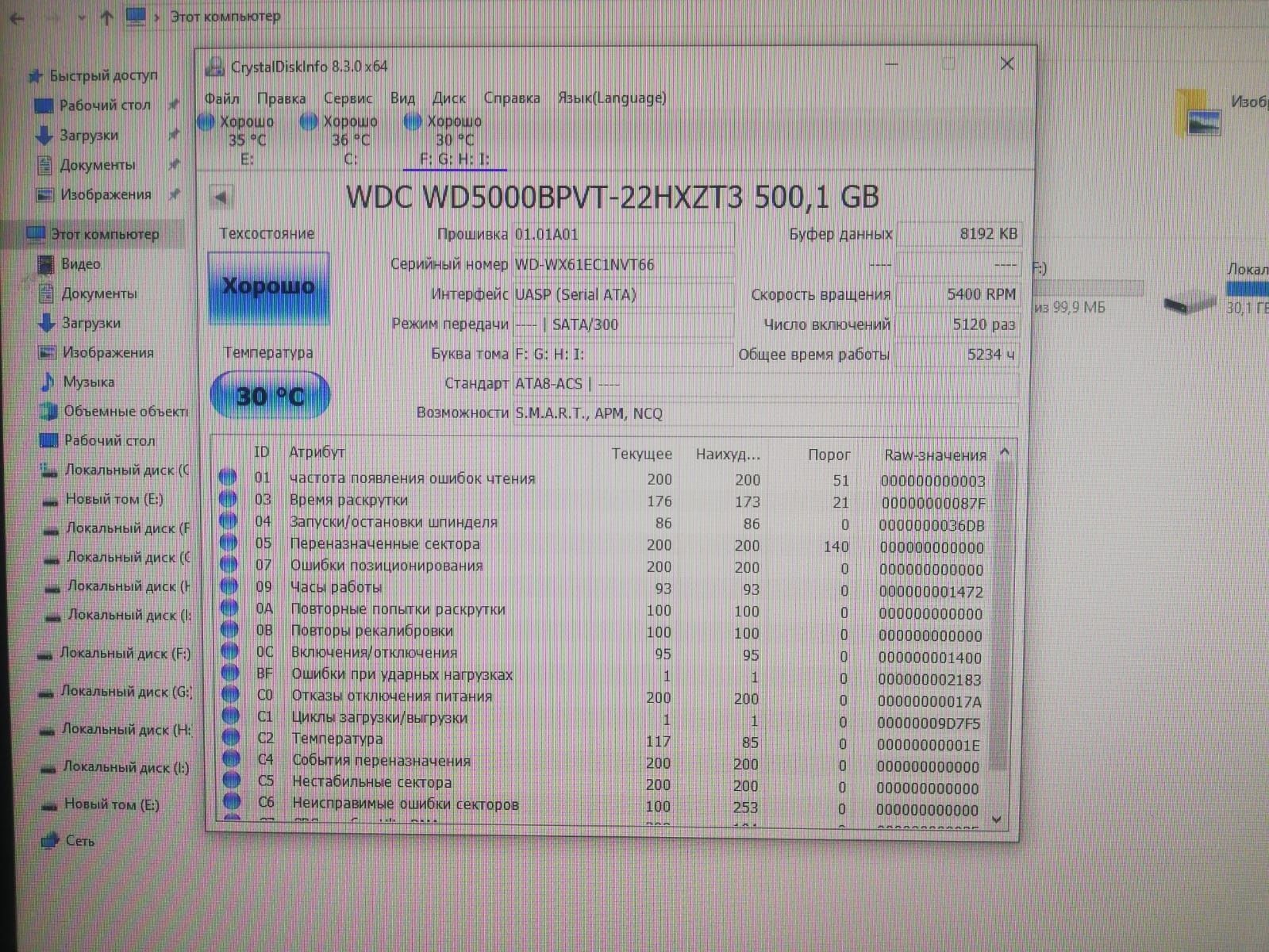The height and width of the screenshot is (952, 1269).
Task: Open the Вид menu
Action: point(402,98)
